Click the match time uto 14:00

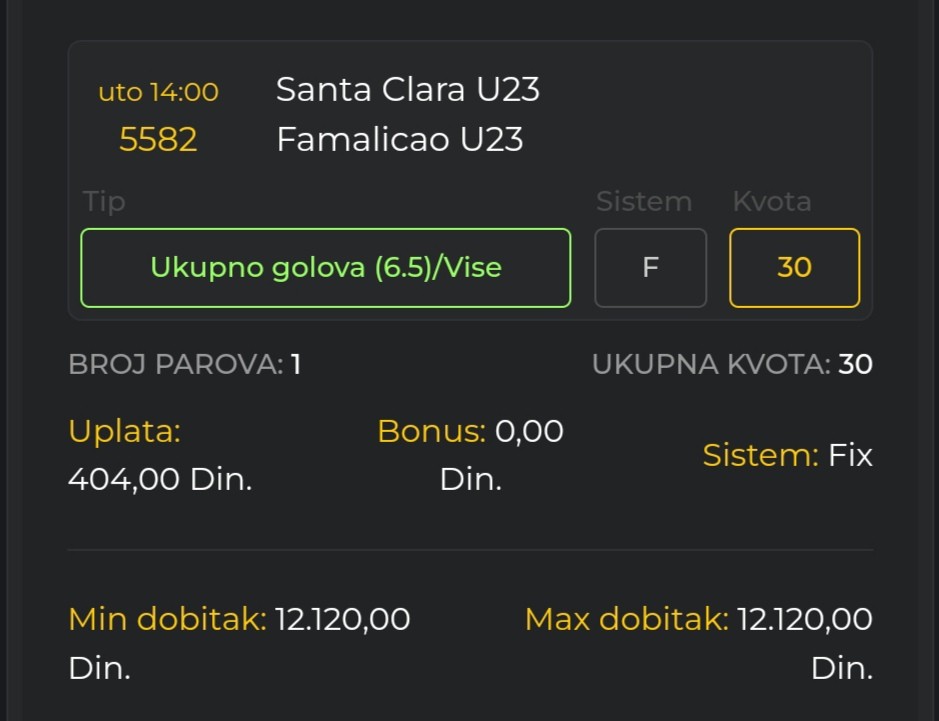pyautogui.click(x=158, y=92)
